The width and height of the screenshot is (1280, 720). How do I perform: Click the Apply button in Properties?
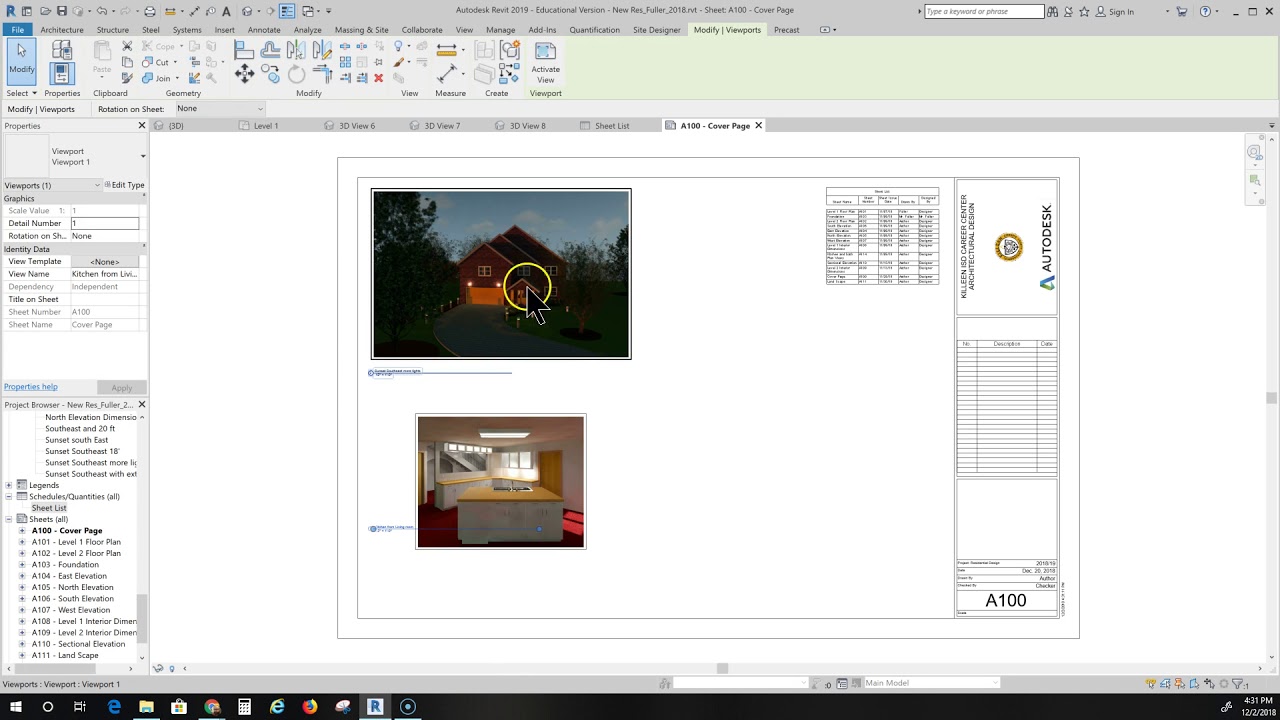pos(121,388)
